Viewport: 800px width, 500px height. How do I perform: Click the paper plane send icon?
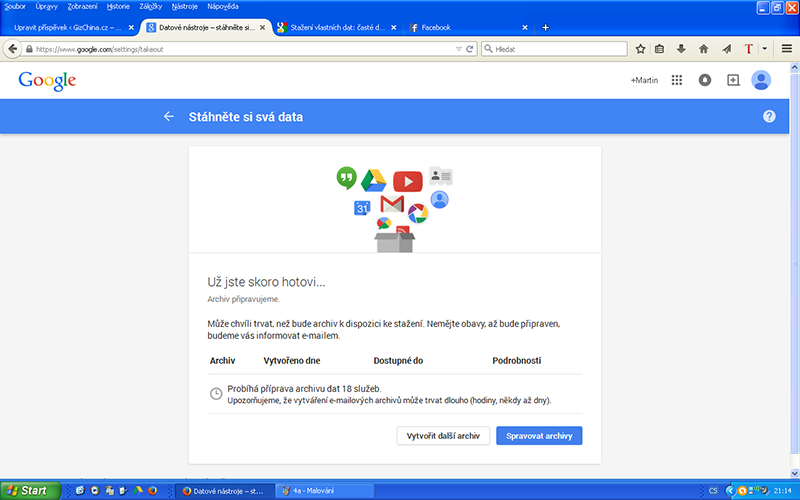[x=727, y=49]
